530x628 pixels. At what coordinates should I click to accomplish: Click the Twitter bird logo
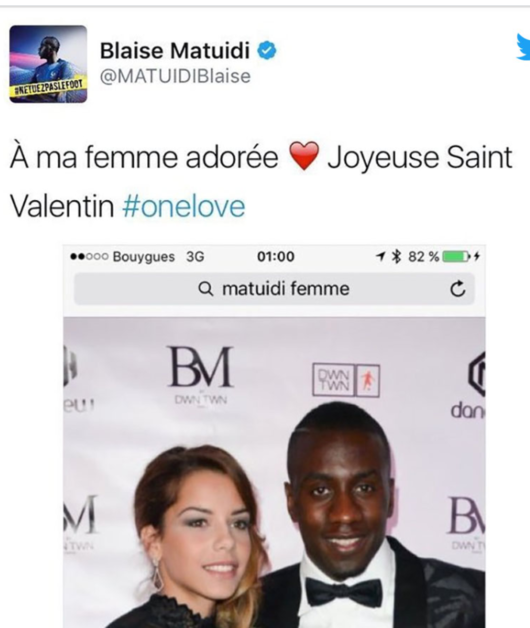[523, 47]
